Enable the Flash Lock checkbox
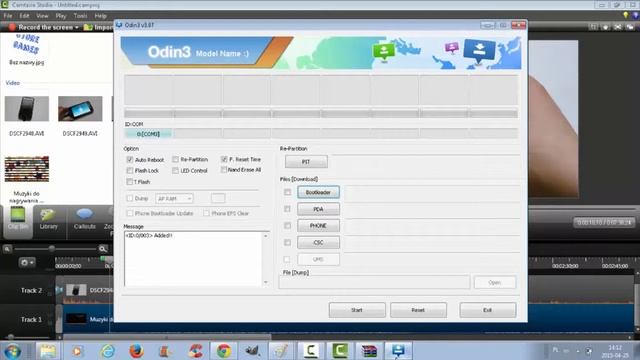The image size is (640, 360). (x=130, y=170)
